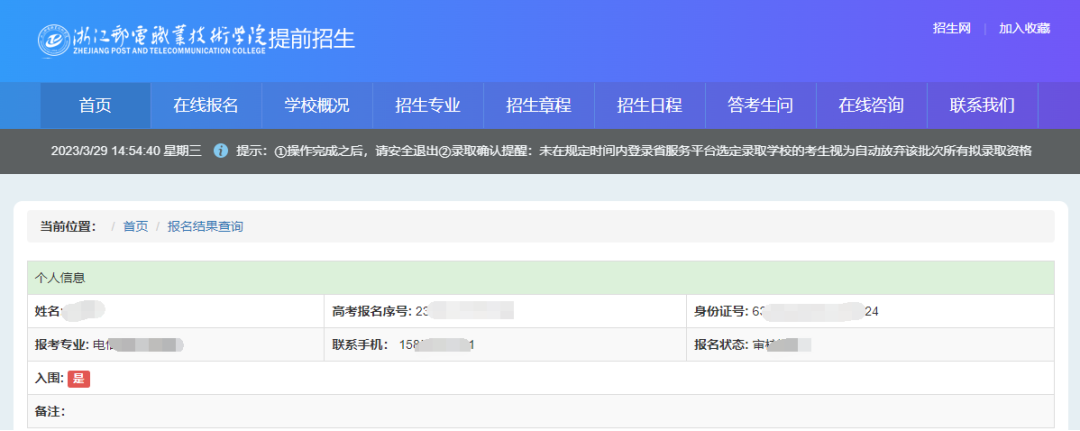This screenshot has height=431, width=1080.
Task: Click the 报名结果查询 breadcrumb link
Action: [205, 227]
